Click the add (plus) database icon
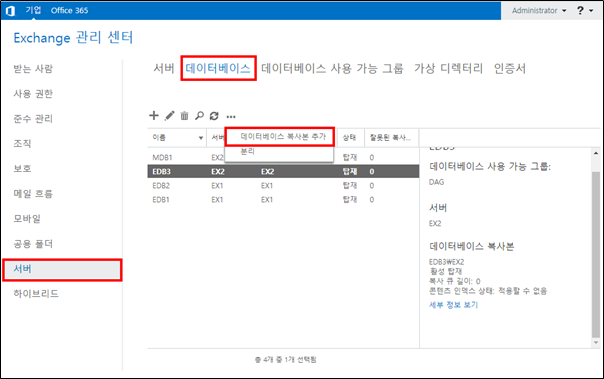This screenshot has height=379, width=604. point(154,115)
